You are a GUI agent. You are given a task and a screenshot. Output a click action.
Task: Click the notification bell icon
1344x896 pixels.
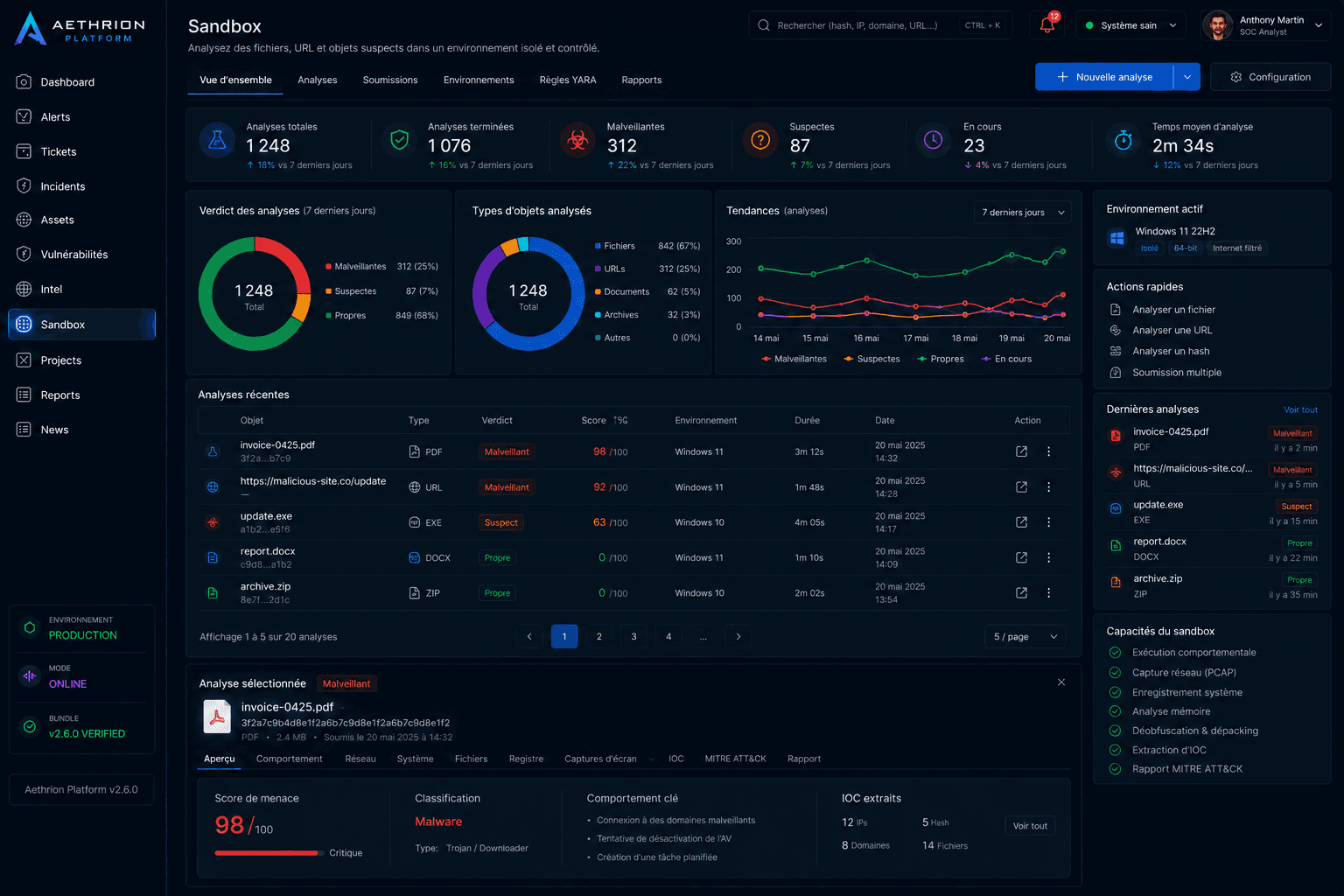[1047, 25]
